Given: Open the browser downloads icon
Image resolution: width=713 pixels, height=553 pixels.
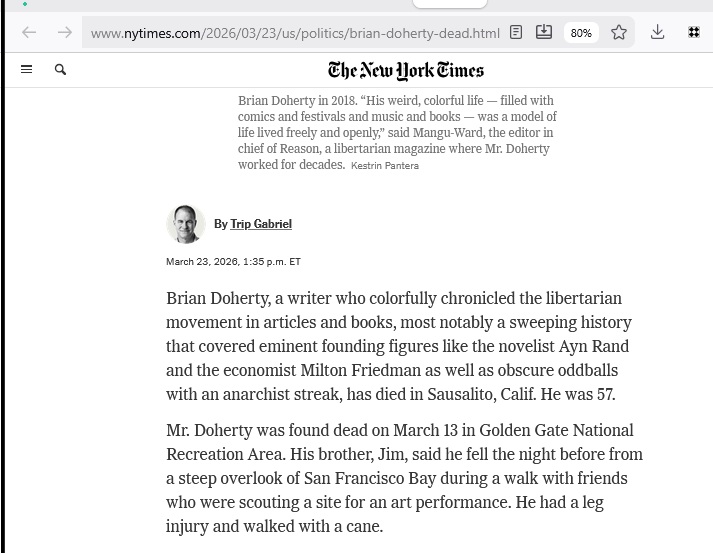Looking at the screenshot, I should pyautogui.click(x=657, y=33).
